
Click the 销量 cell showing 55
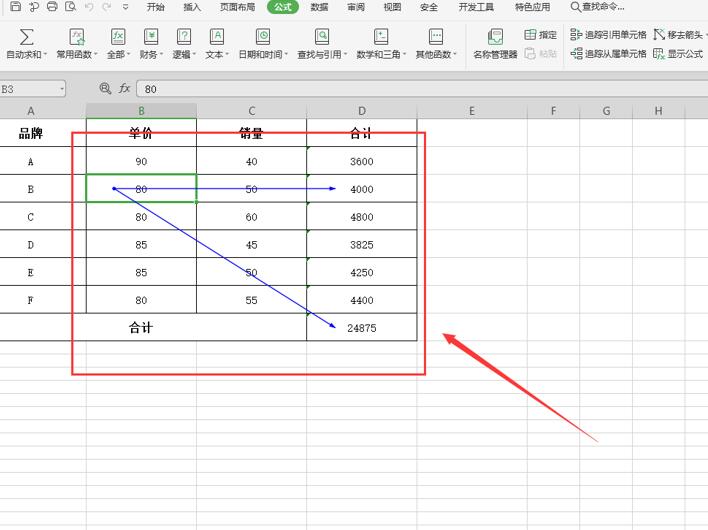[252, 300]
